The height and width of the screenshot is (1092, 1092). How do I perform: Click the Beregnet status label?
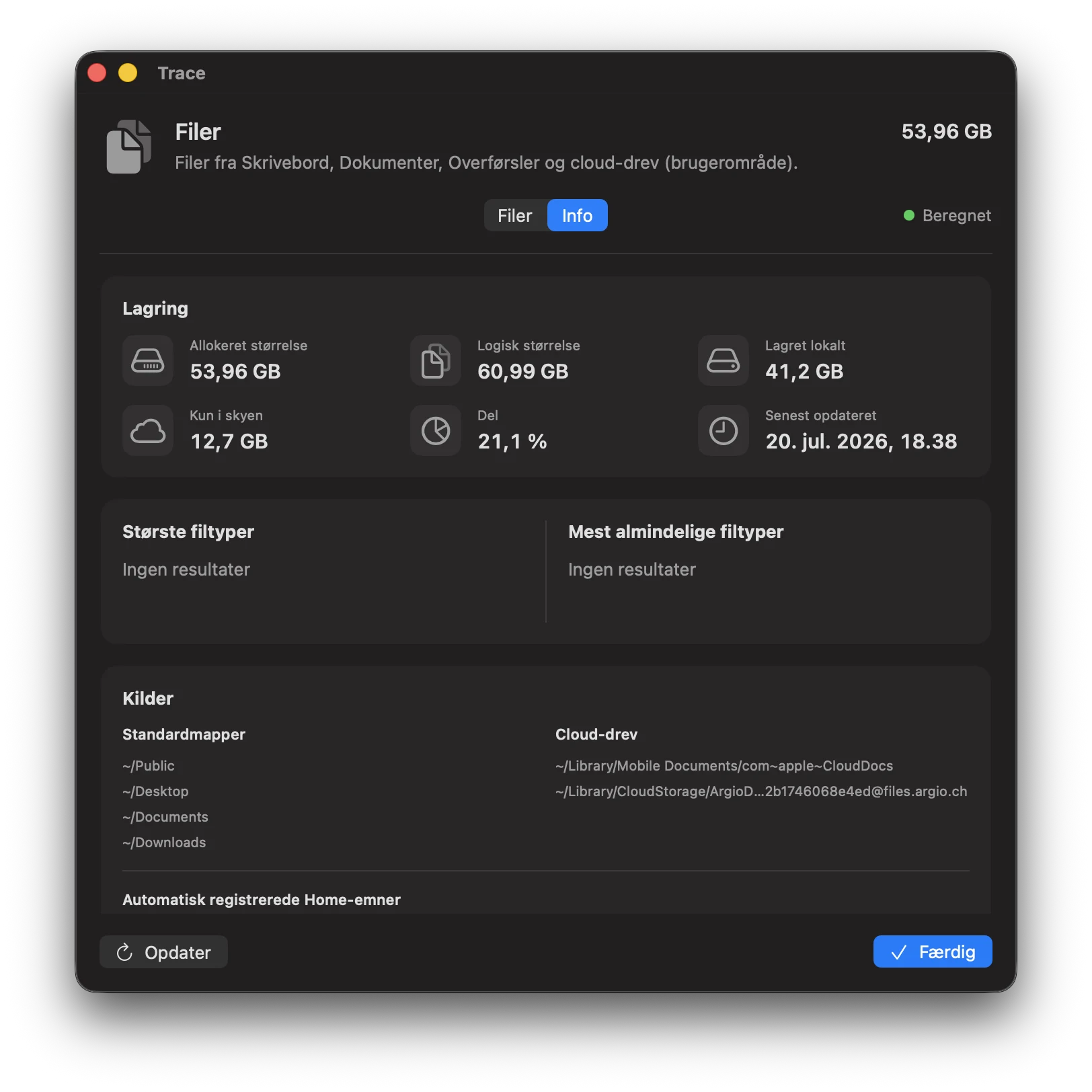(957, 215)
